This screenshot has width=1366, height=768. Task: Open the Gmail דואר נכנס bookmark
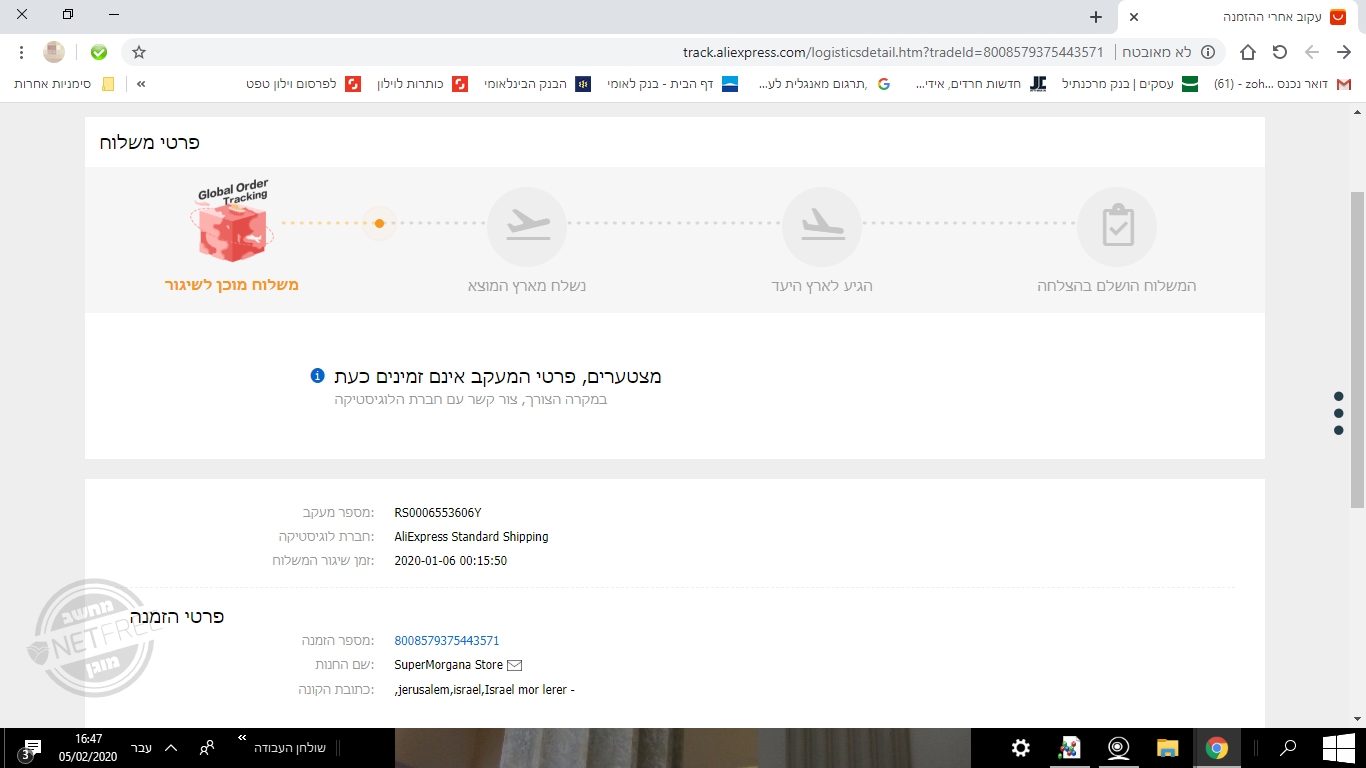tap(1282, 84)
